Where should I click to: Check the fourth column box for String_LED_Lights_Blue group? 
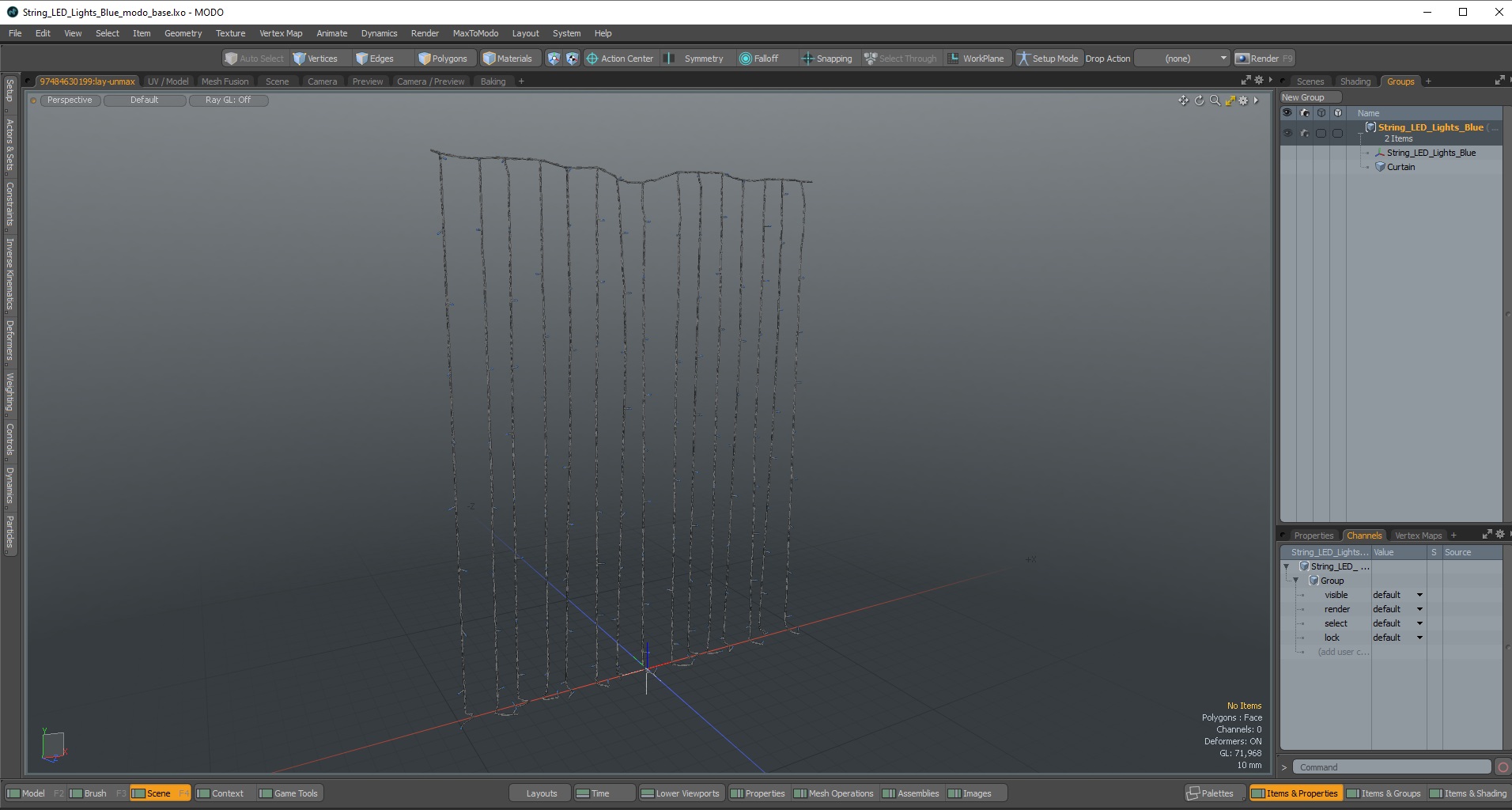click(1338, 133)
